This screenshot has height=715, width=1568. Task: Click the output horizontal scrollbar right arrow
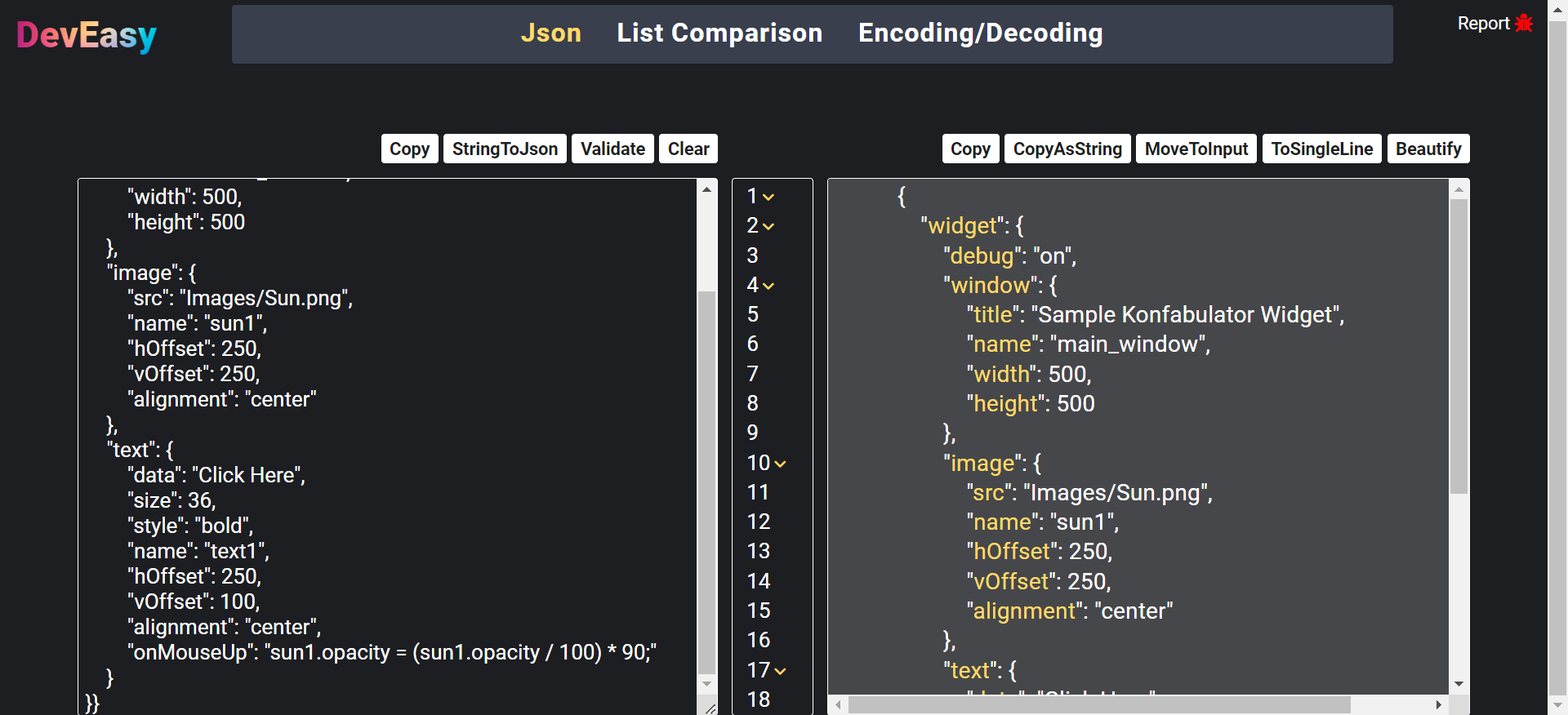(x=1438, y=704)
